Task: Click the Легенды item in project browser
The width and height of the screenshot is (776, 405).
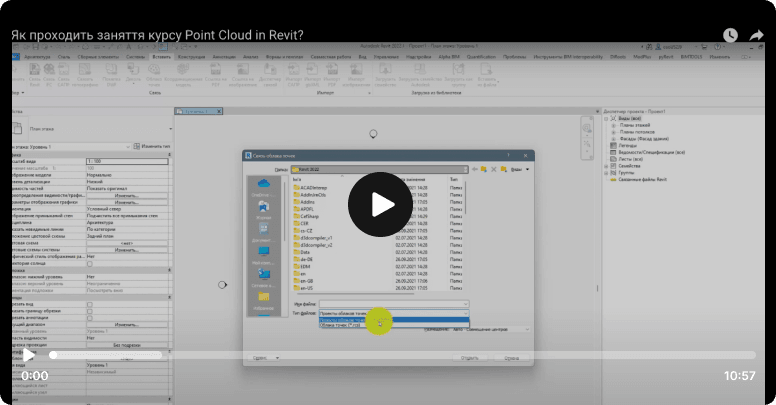Action: pos(628,146)
